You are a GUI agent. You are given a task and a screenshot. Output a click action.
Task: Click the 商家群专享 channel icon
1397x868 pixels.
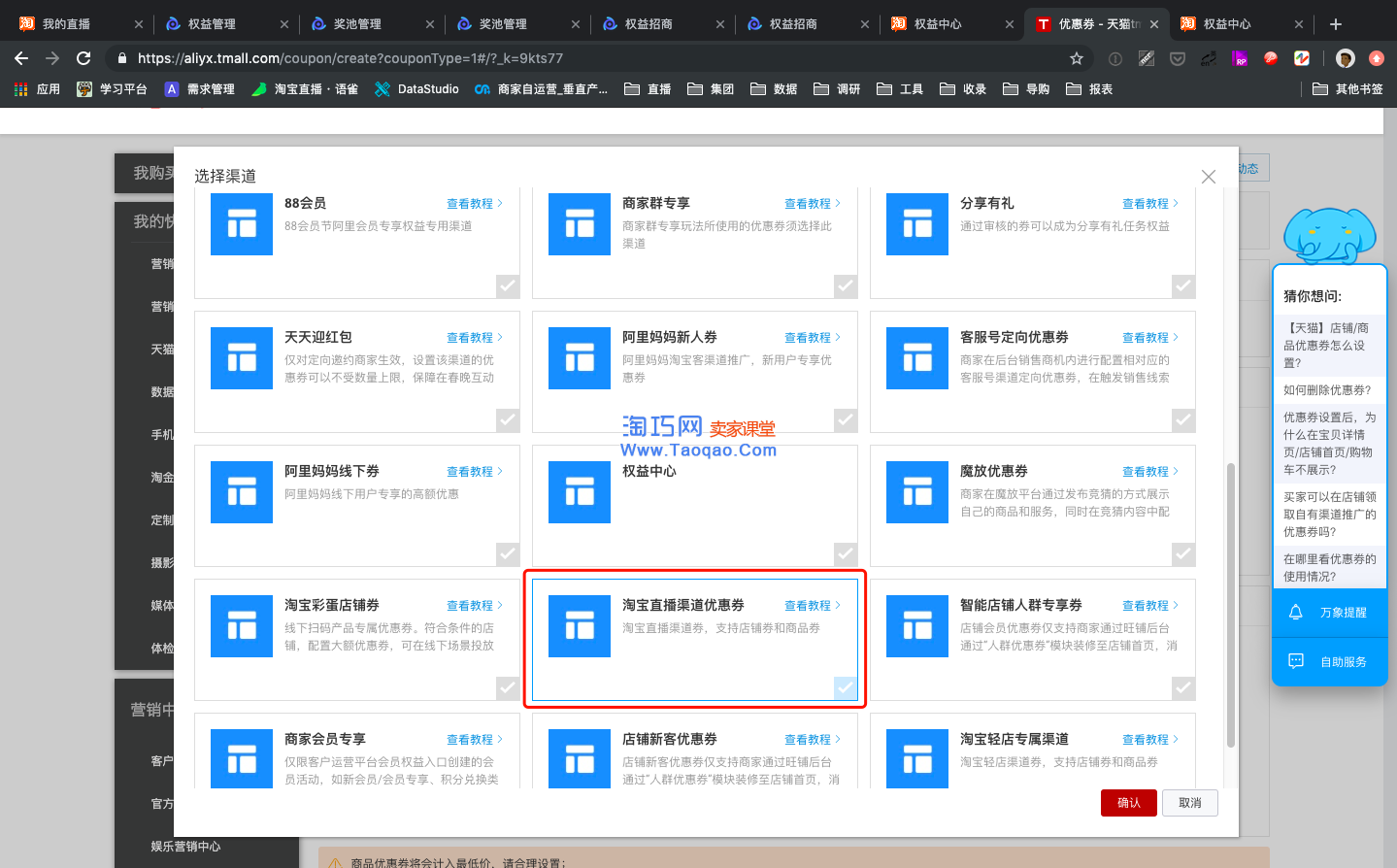click(x=580, y=224)
